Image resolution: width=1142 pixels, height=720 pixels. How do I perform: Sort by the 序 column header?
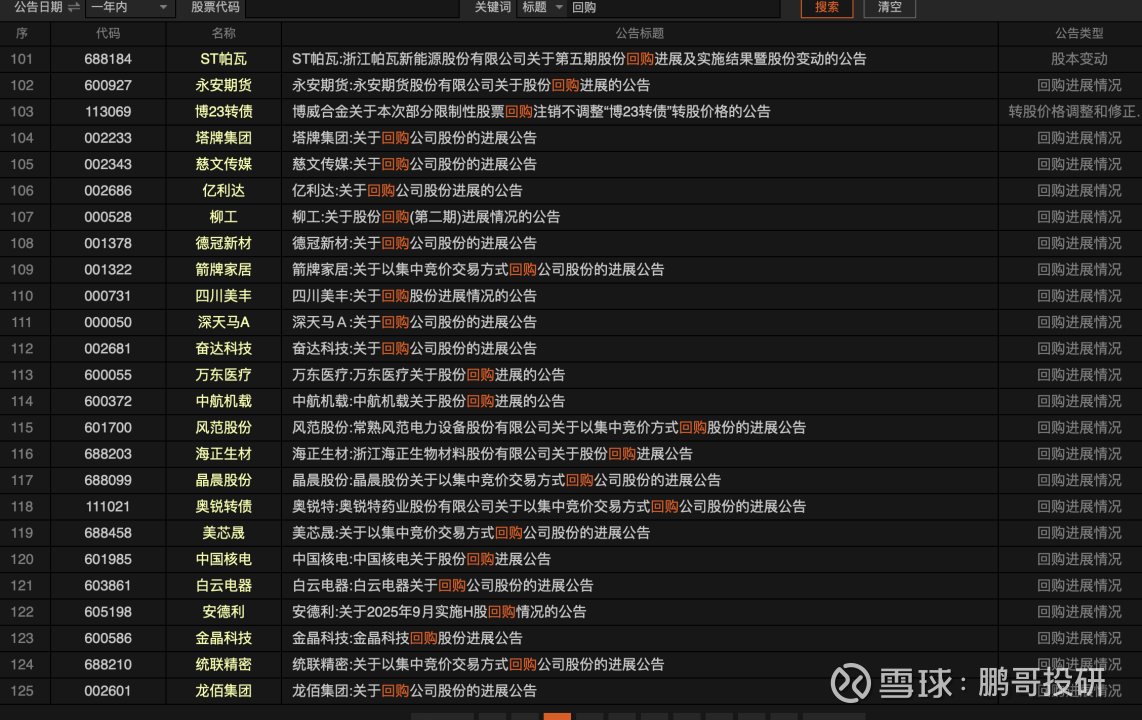click(x=22, y=33)
